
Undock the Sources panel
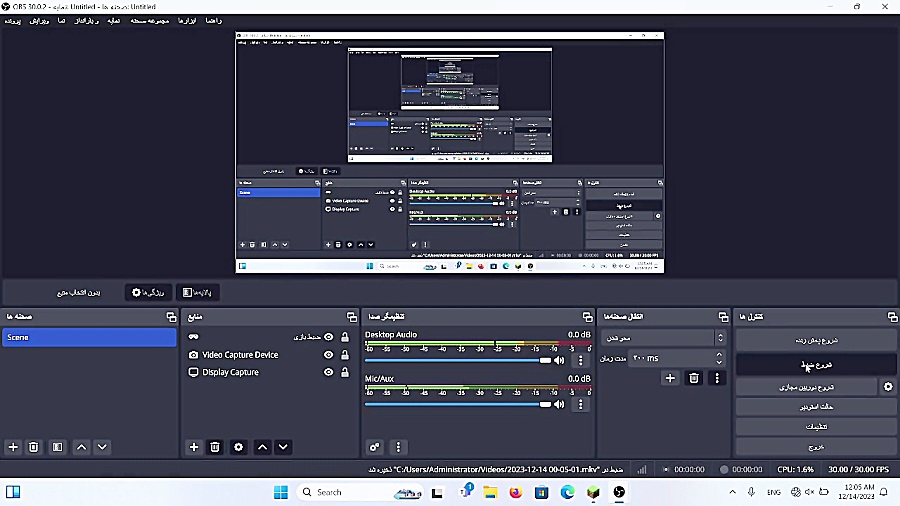(x=352, y=317)
